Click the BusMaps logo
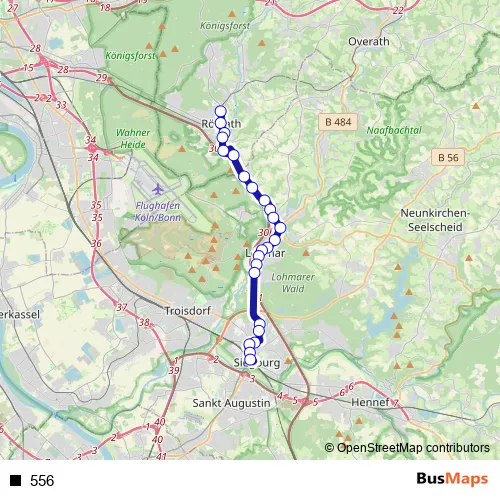The width and height of the screenshot is (500, 500). 452,479
